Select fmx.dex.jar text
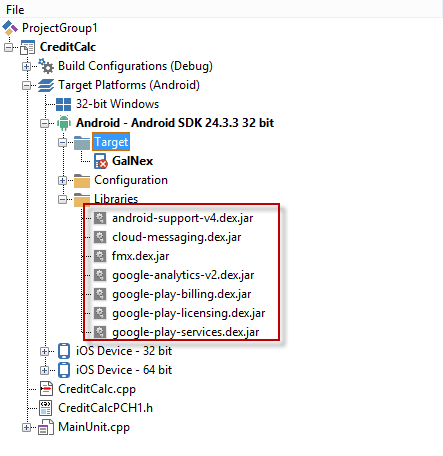Viewport: 443px width, 456px height. 140,256
